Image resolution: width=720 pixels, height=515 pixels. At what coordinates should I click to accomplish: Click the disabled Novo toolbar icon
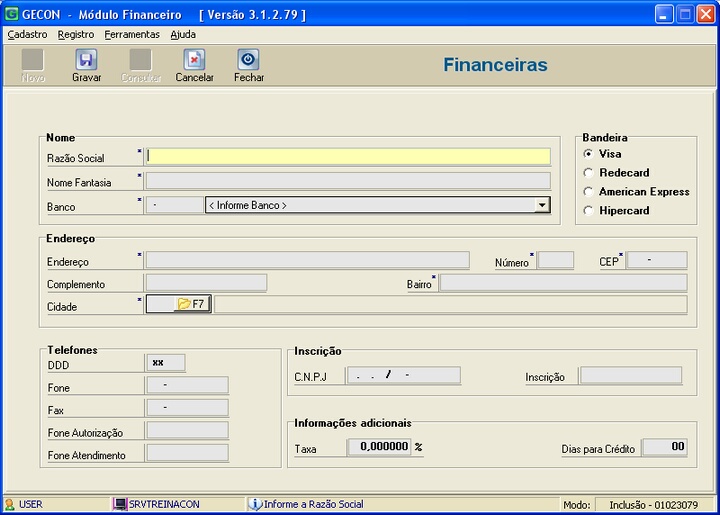(33, 60)
